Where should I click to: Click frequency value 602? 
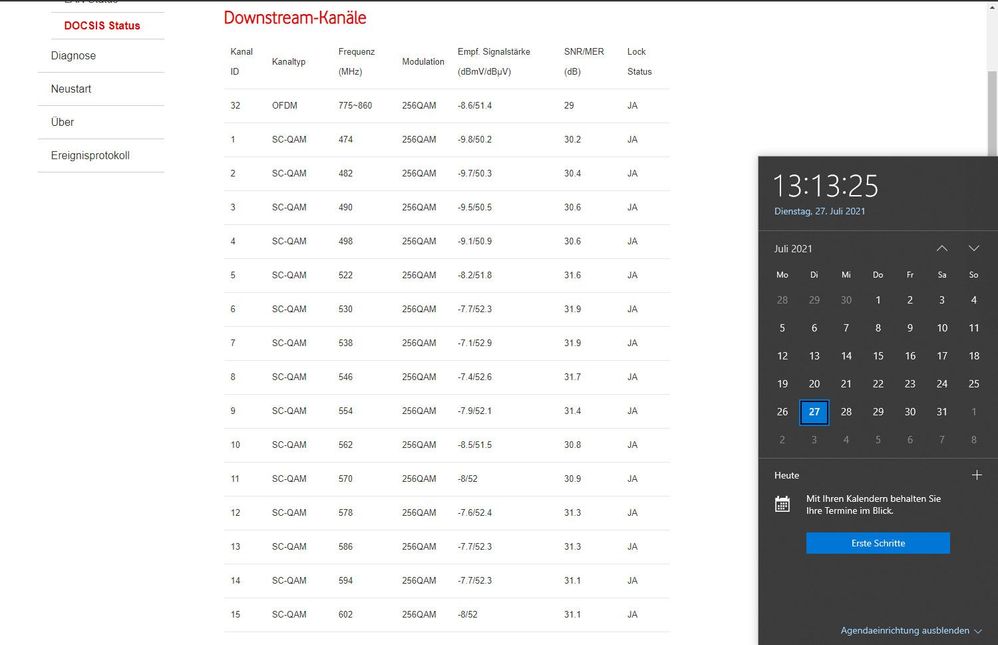point(346,614)
